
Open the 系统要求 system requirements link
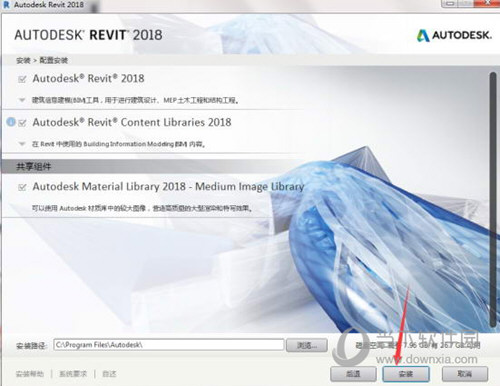click(73, 374)
